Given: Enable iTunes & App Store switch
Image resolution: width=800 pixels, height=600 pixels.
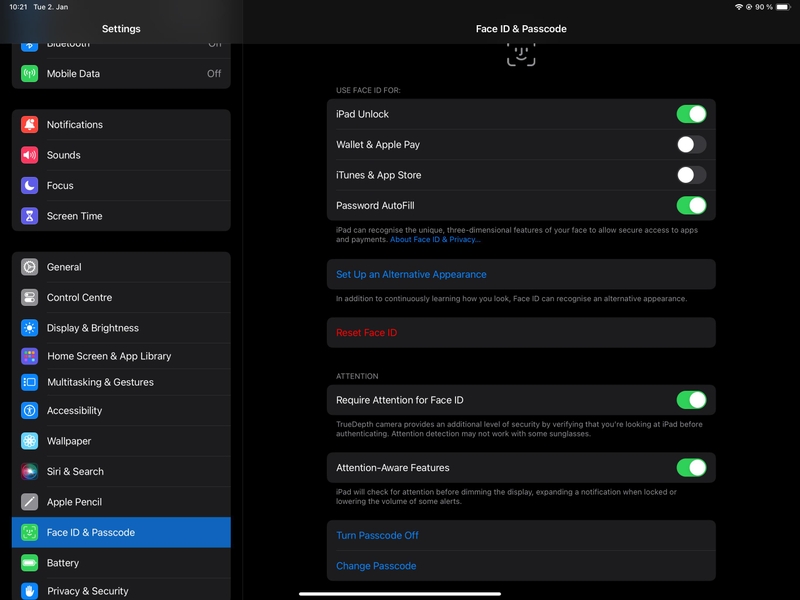Looking at the screenshot, I should pyautogui.click(x=691, y=175).
